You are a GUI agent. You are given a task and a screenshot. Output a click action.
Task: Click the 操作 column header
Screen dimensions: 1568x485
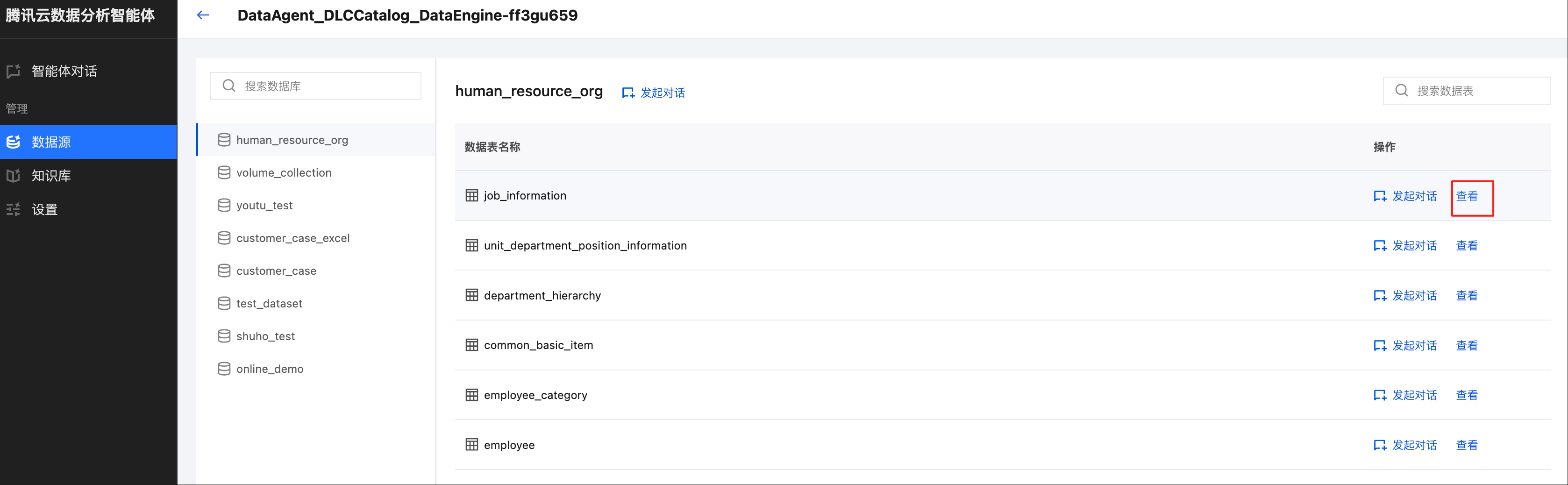(x=1384, y=147)
